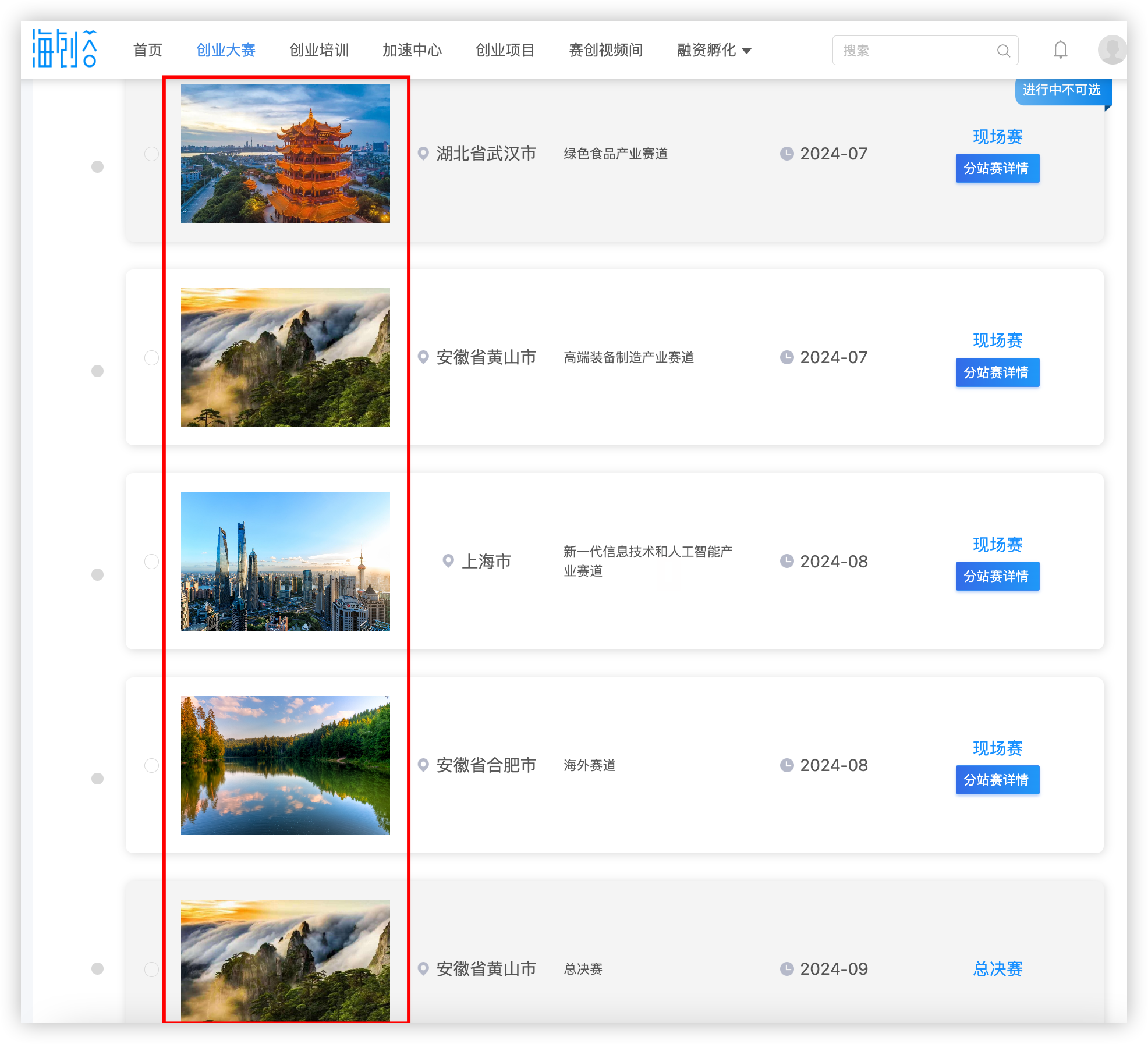Open 赛创视频间 navigation item

click(605, 51)
